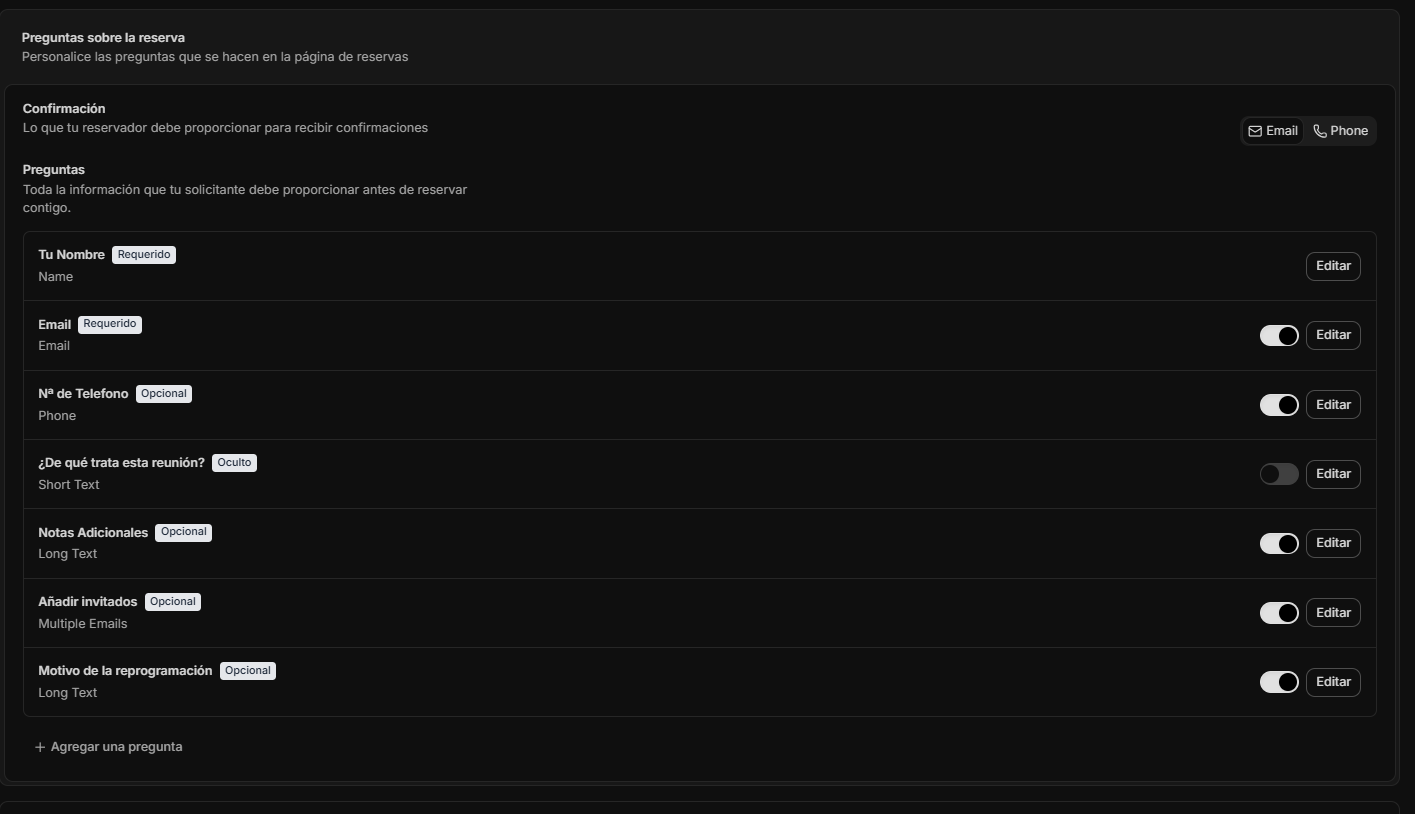Click the "Requerido" badge next to Tu Nombre
This screenshot has width=1415, height=814.
coord(143,254)
